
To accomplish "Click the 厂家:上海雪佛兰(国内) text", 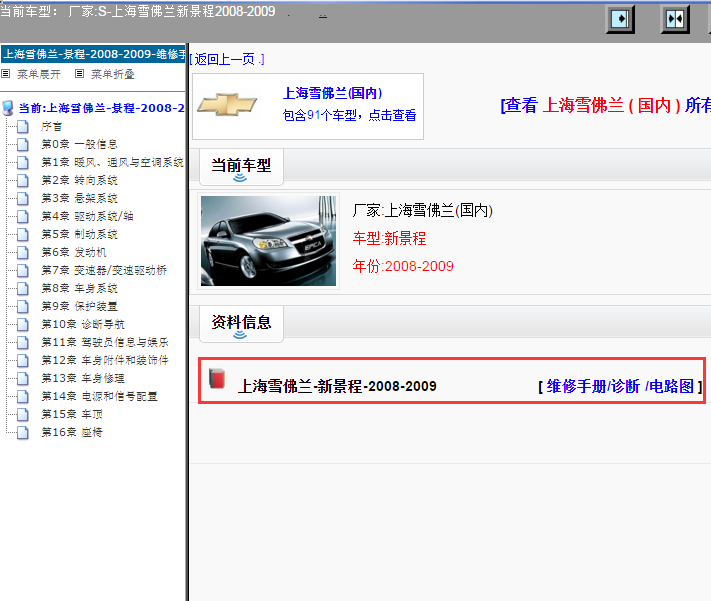I will tap(423, 210).
